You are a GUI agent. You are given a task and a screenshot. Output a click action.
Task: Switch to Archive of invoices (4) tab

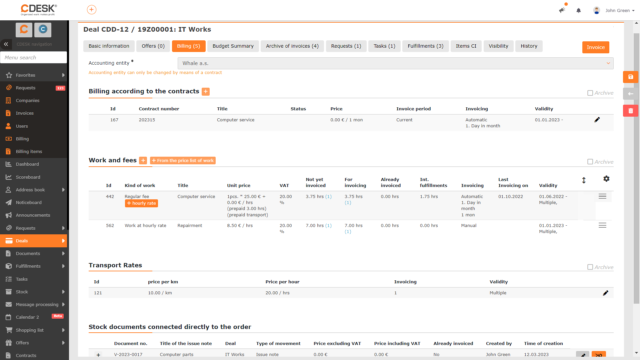pos(292,46)
